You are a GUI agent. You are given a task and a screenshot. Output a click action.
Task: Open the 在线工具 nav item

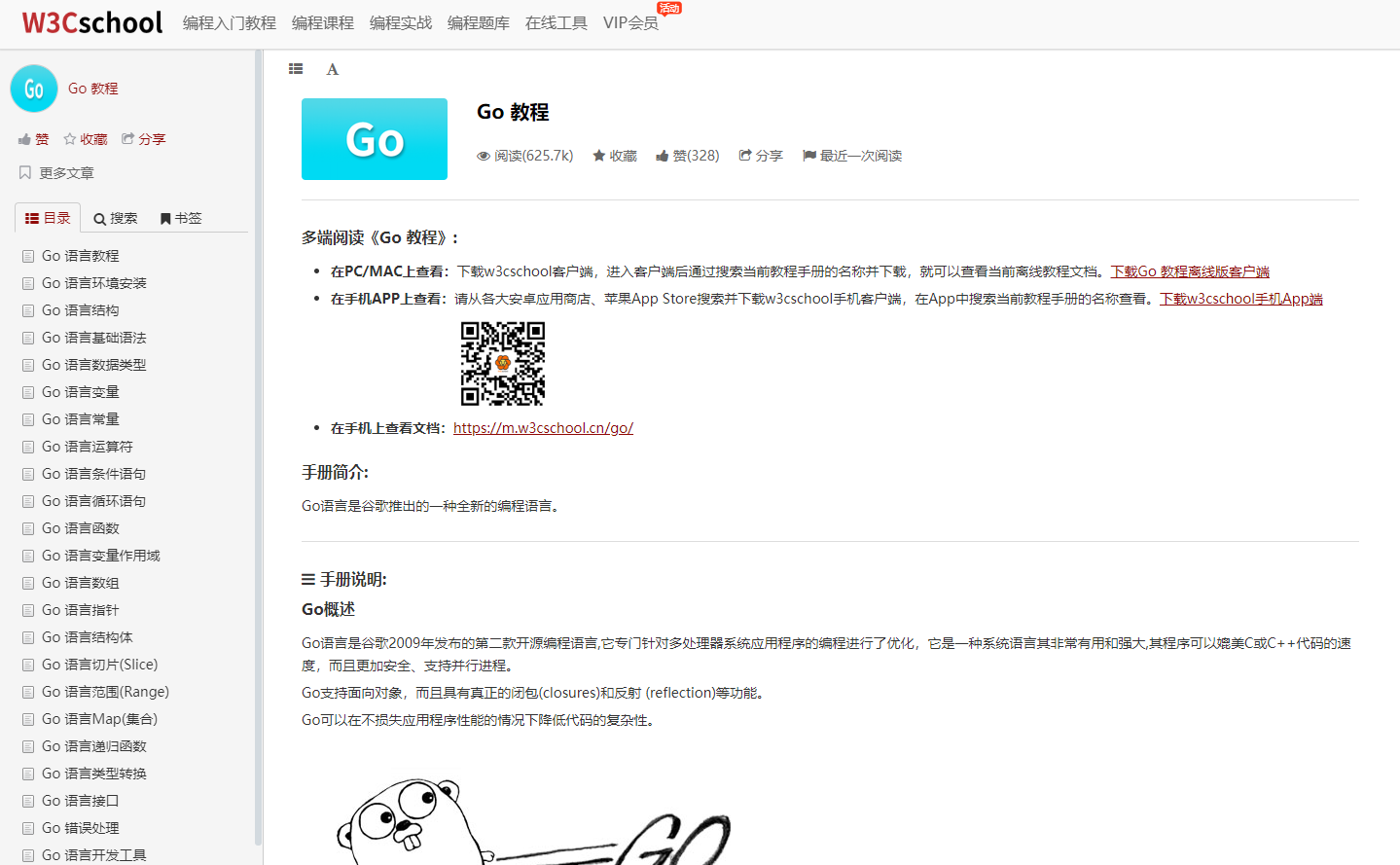tap(556, 22)
